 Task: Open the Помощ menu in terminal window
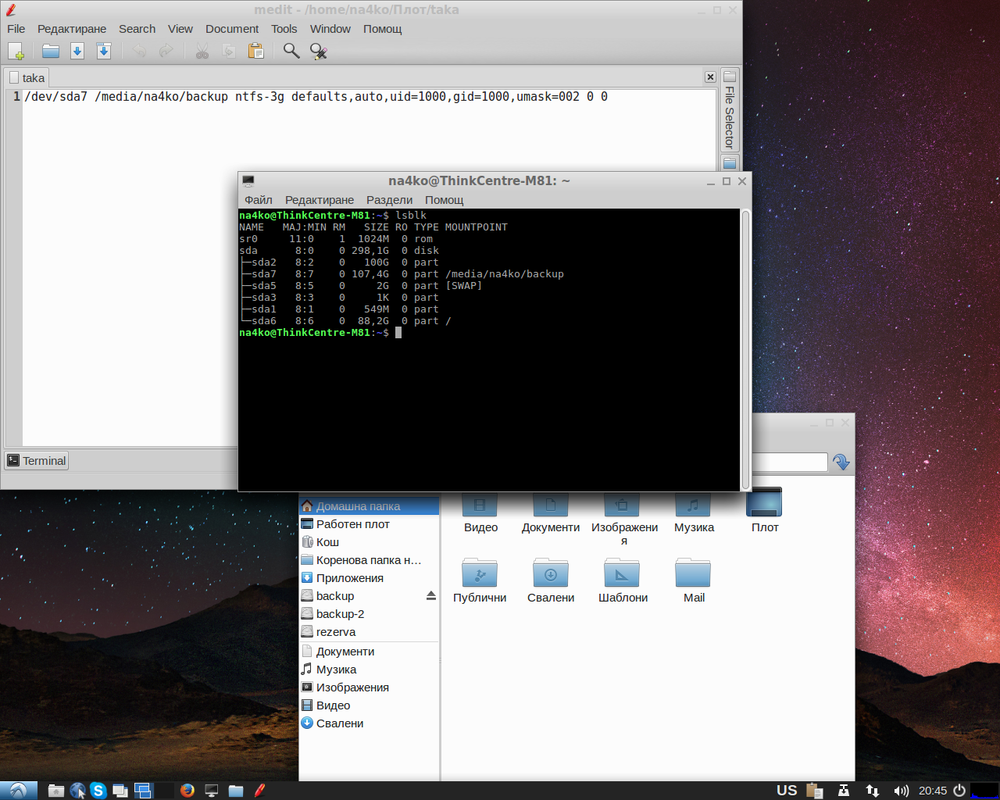pos(444,200)
